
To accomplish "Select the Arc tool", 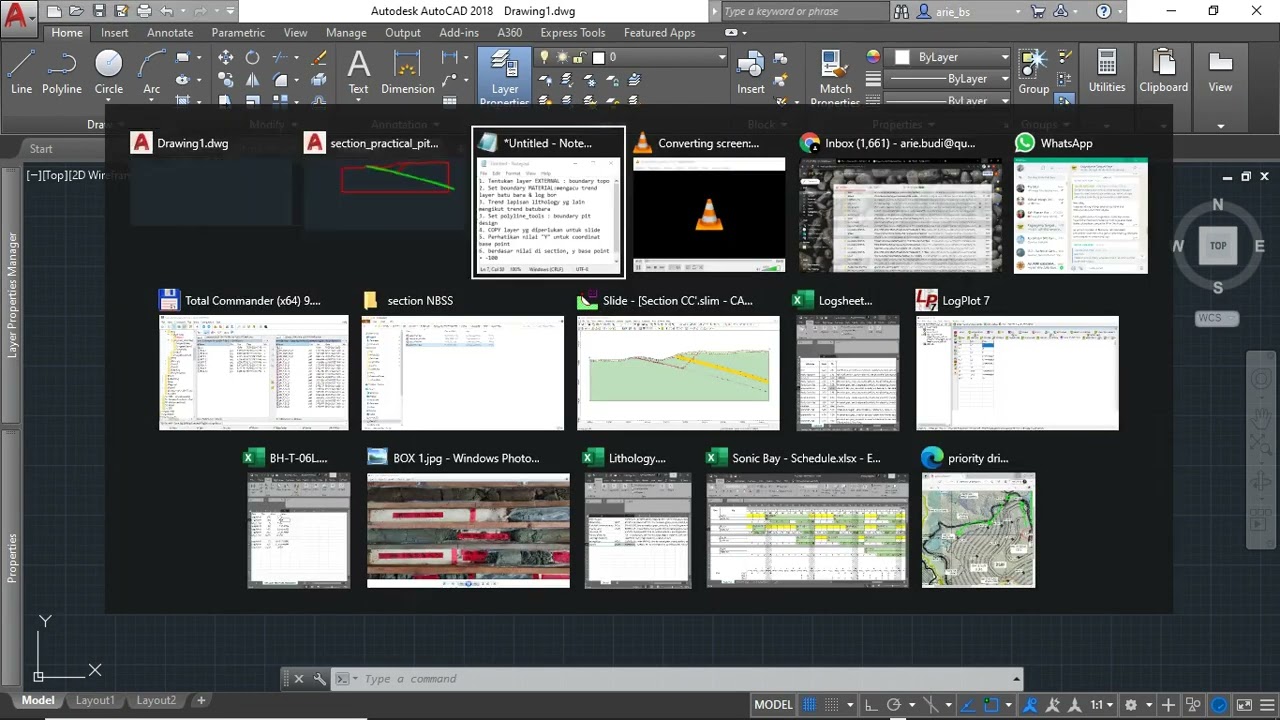I will (x=151, y=72).
